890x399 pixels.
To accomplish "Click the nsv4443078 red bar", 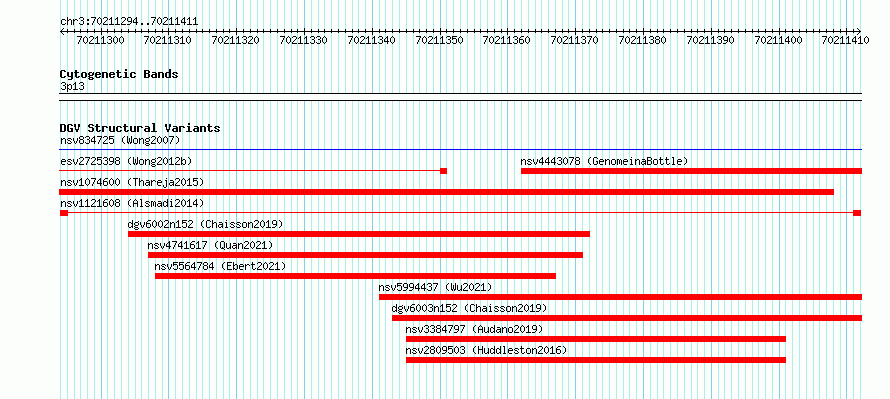I will tap(691, 171).
